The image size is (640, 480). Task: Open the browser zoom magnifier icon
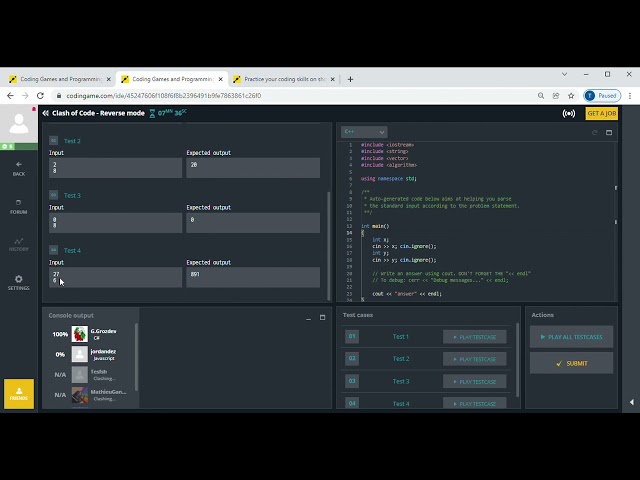pyautogui.click(x=541, y=96)
